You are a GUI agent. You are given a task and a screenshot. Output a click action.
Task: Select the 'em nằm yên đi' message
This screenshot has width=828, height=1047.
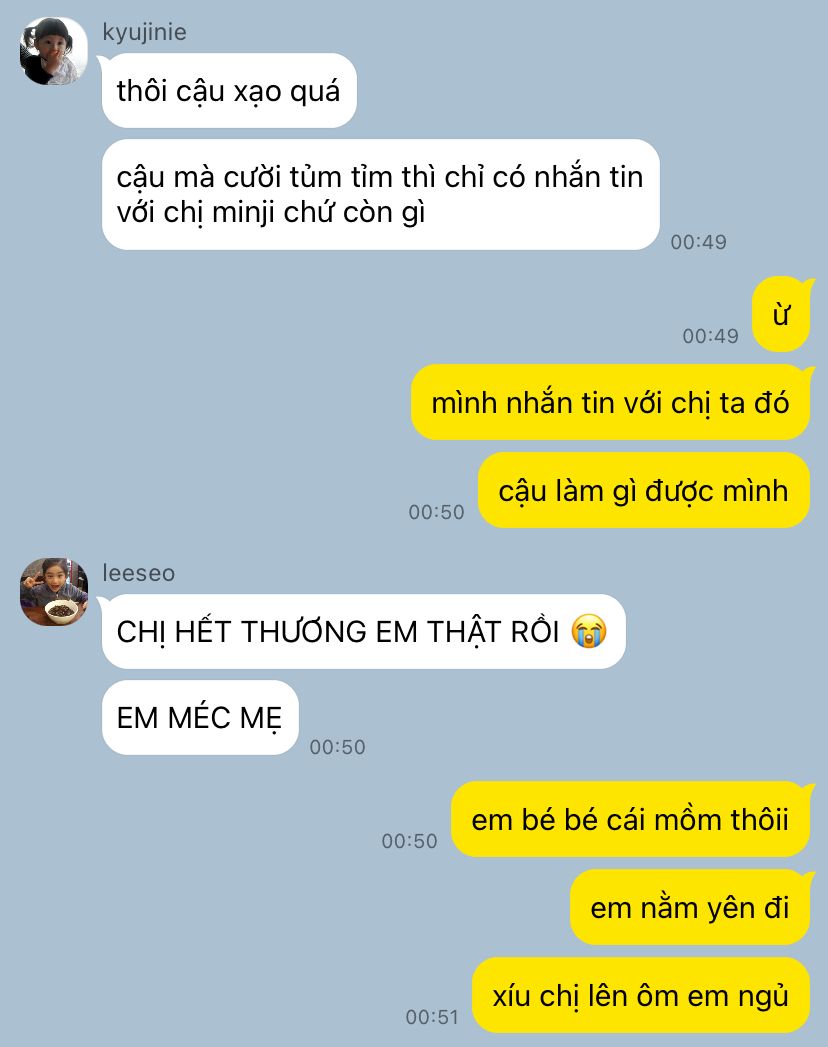[690, 907]
